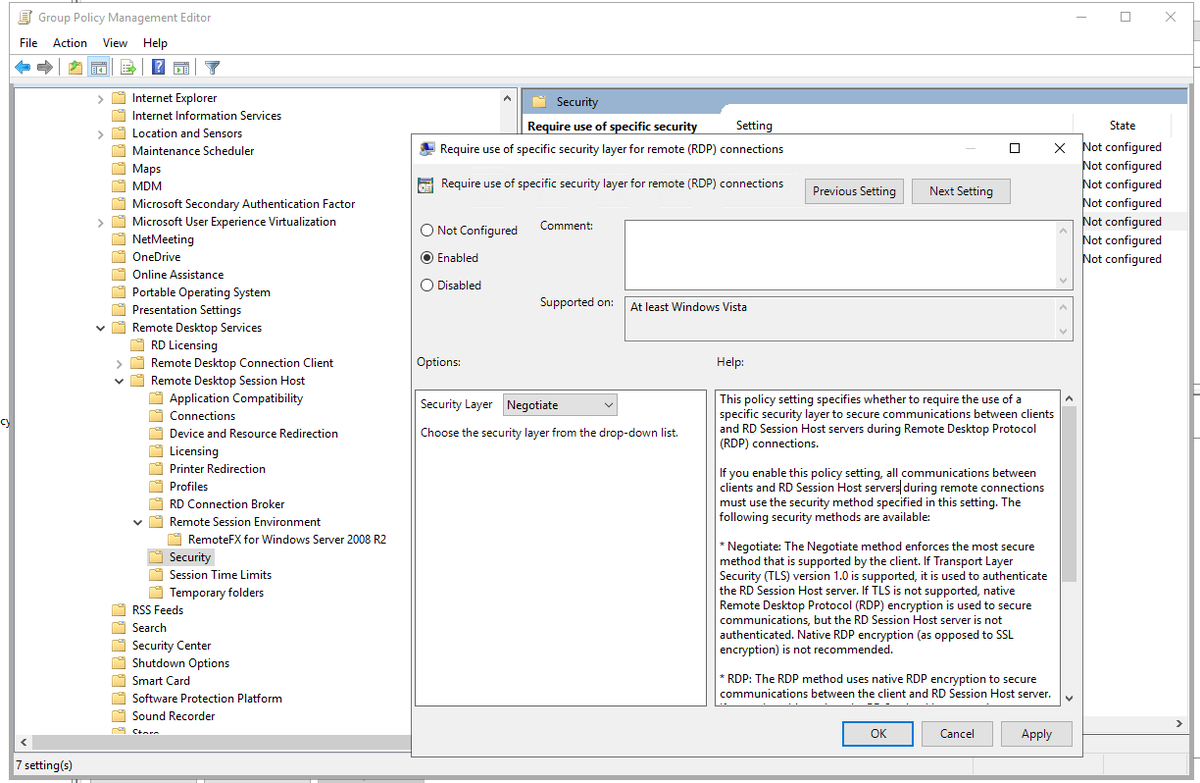Open the File menu
This screenshot has height=783, width=1200.
28,43
